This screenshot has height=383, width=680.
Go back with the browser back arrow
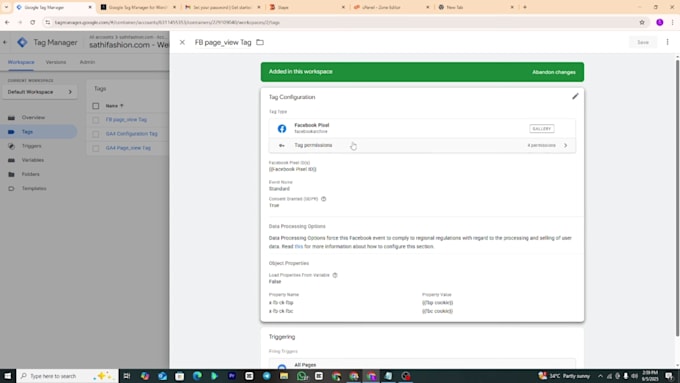pos(7,22)
